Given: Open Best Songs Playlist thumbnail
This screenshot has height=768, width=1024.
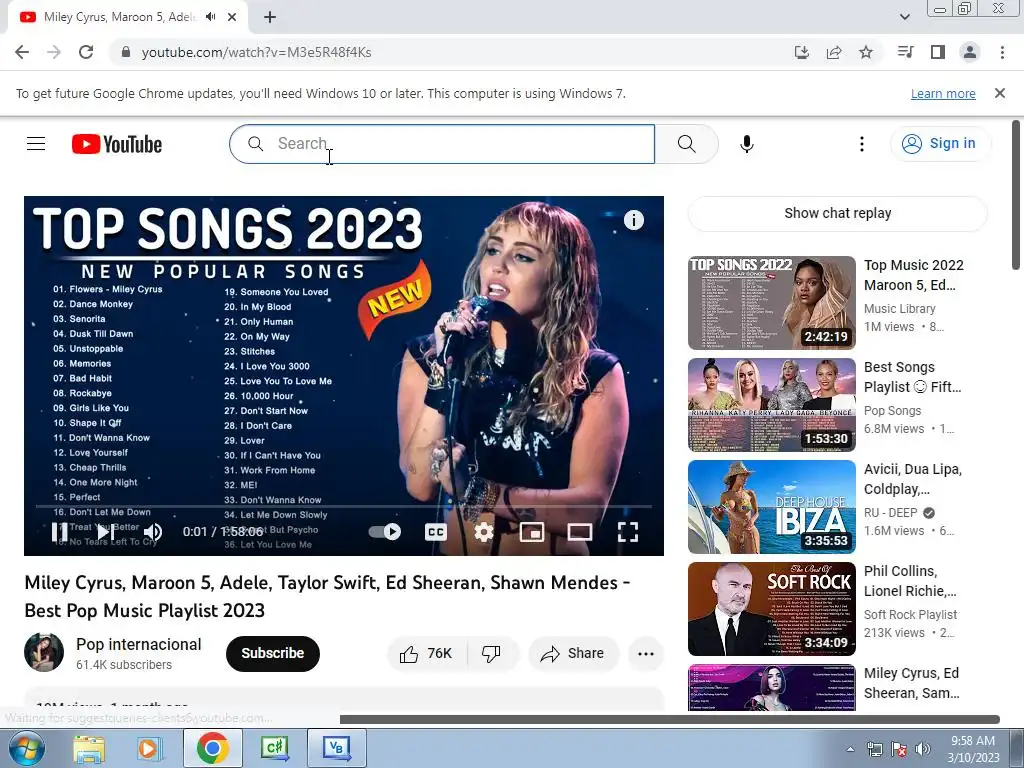Looking at the screenshot, I should tap(771, 405).
